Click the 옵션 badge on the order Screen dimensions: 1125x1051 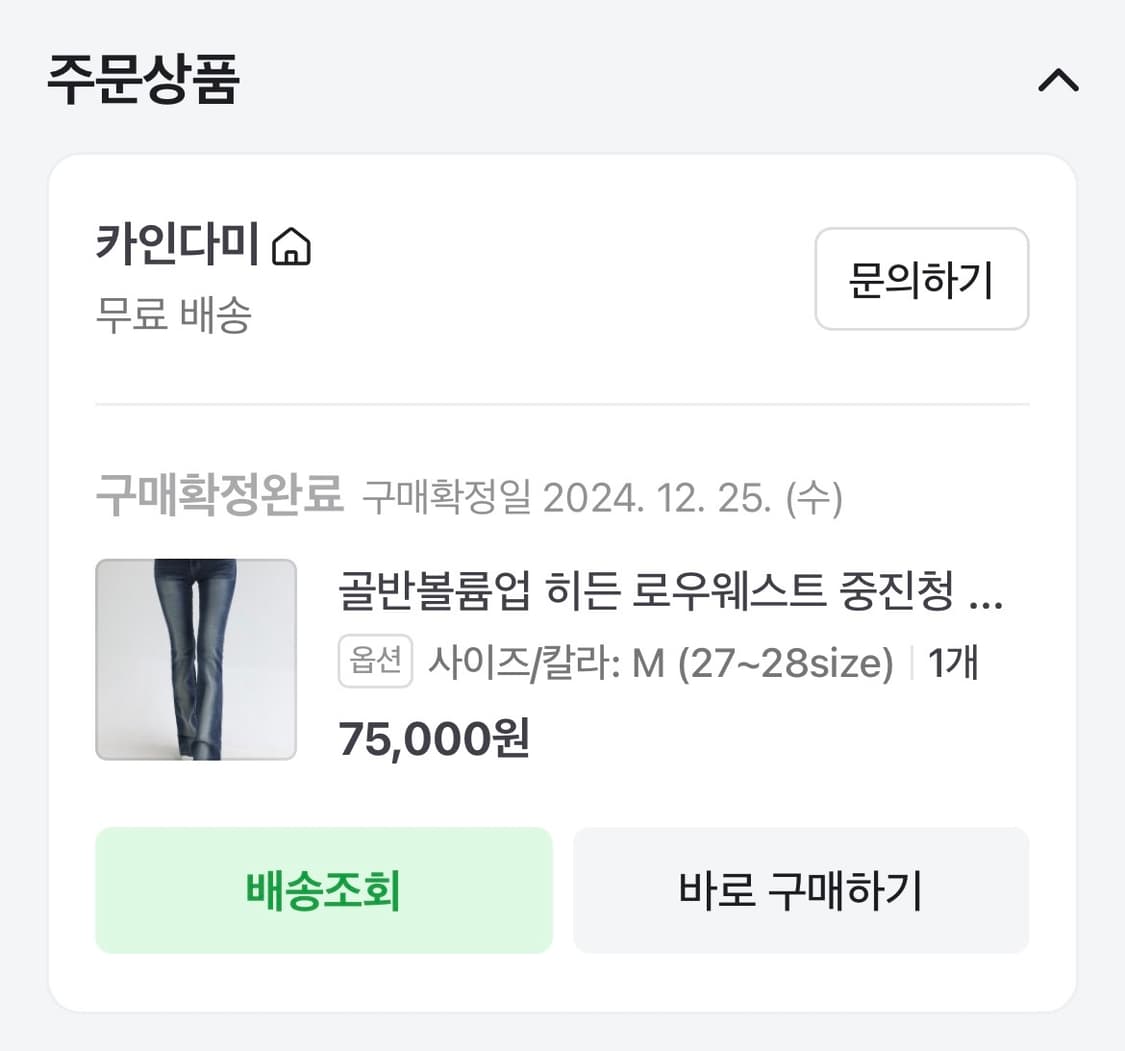[x=375, y=662]
